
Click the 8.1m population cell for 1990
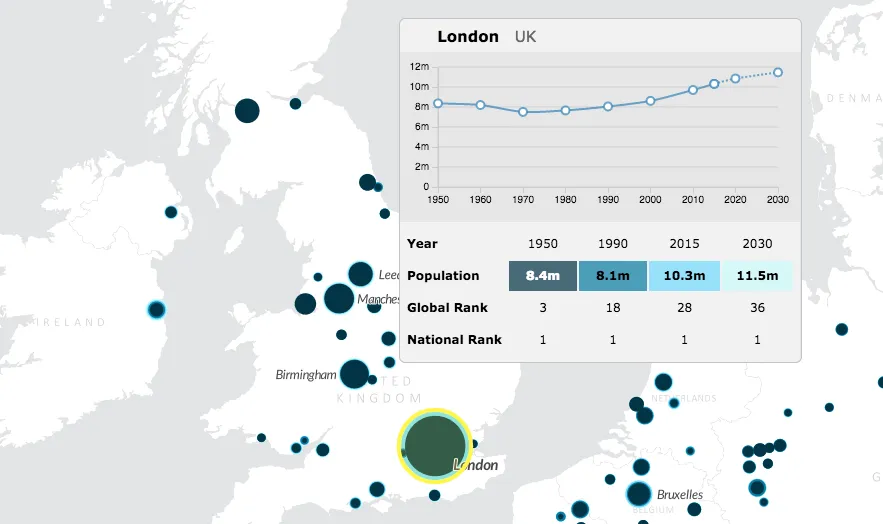tap(613, 276)
